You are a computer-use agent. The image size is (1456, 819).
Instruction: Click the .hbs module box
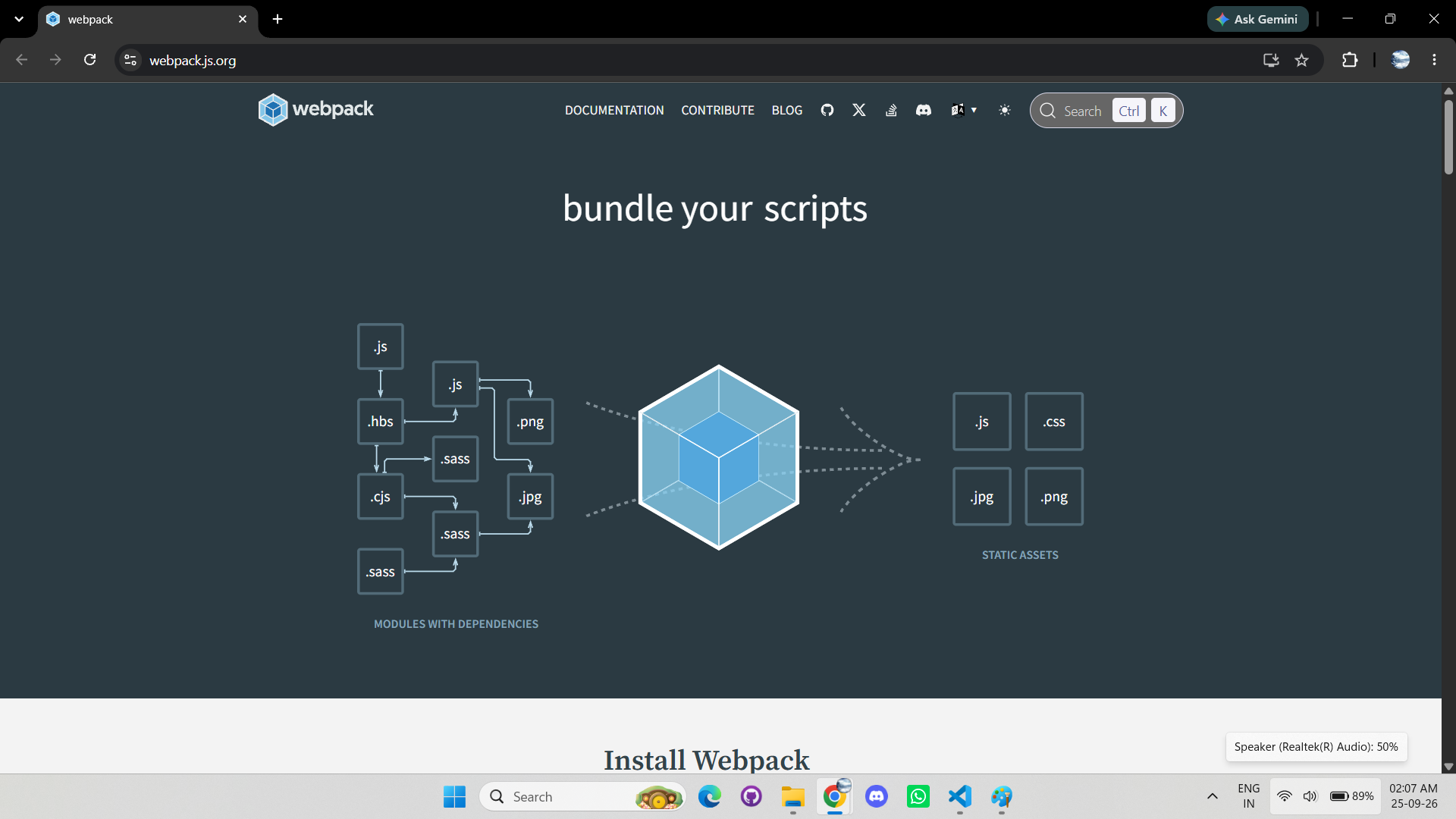point(381,422)
